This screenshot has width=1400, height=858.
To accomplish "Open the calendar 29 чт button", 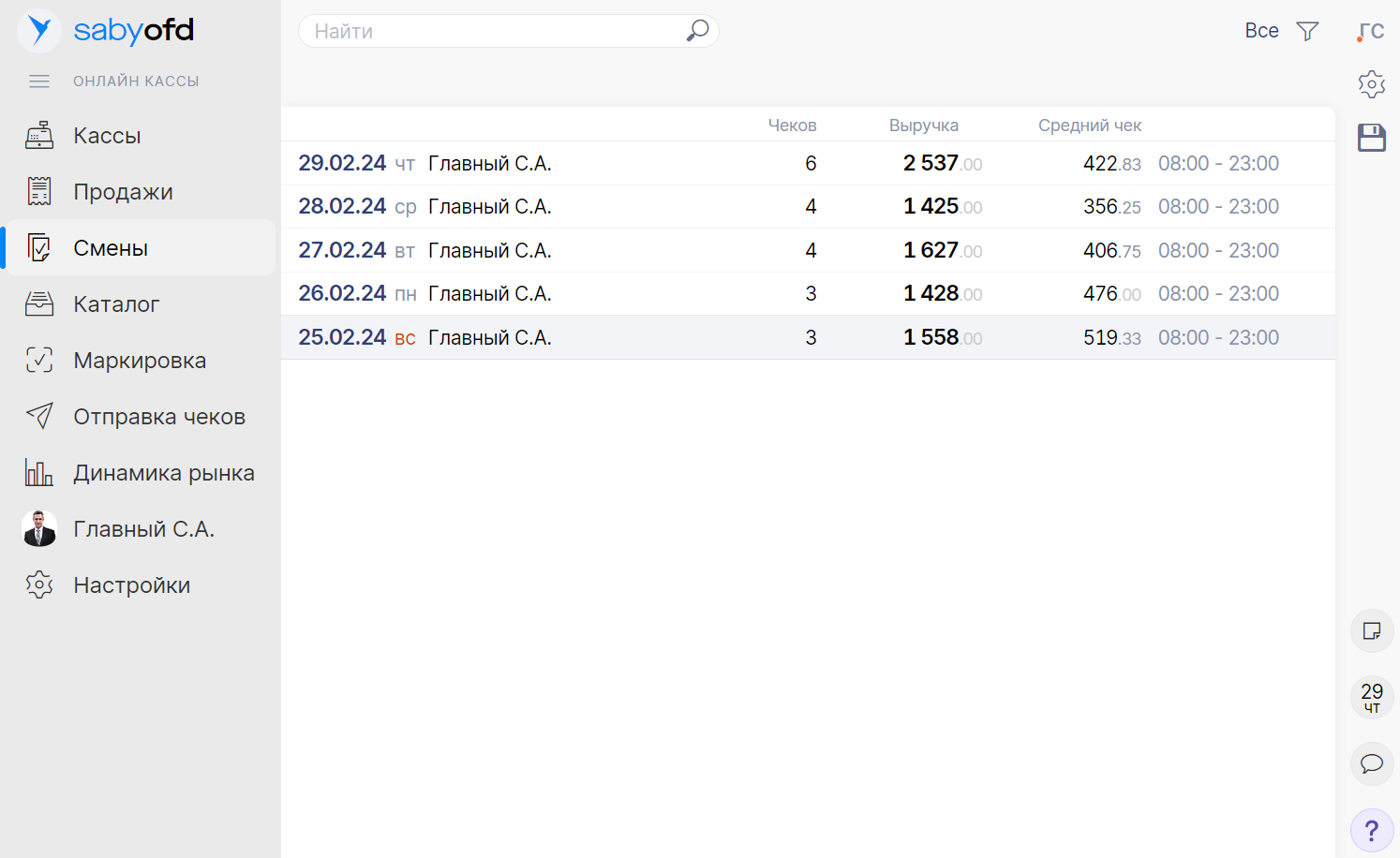I will [x=1372, y=697].
